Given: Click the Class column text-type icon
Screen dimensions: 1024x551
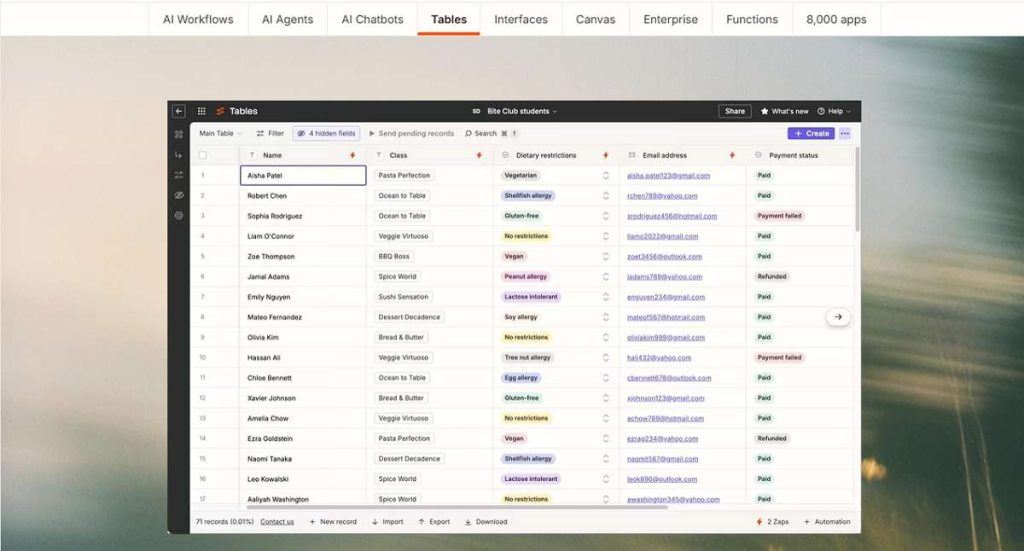Looking at the screenshot, I should 379,155.
